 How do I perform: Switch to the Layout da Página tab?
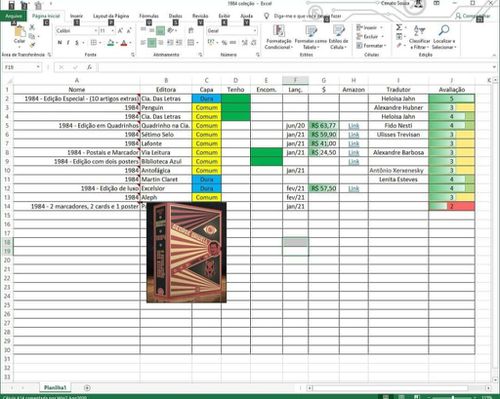coord(111,16)
